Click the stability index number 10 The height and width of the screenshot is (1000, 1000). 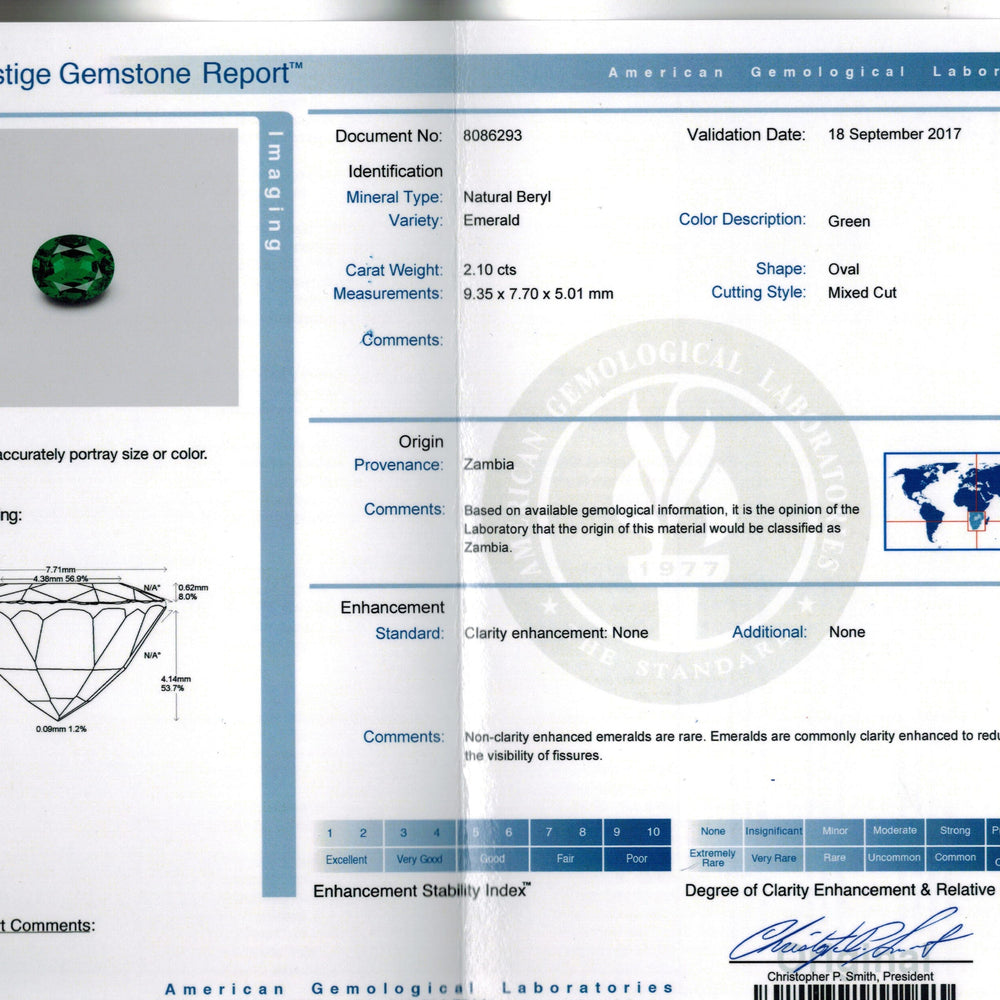[x=653, y=832]
